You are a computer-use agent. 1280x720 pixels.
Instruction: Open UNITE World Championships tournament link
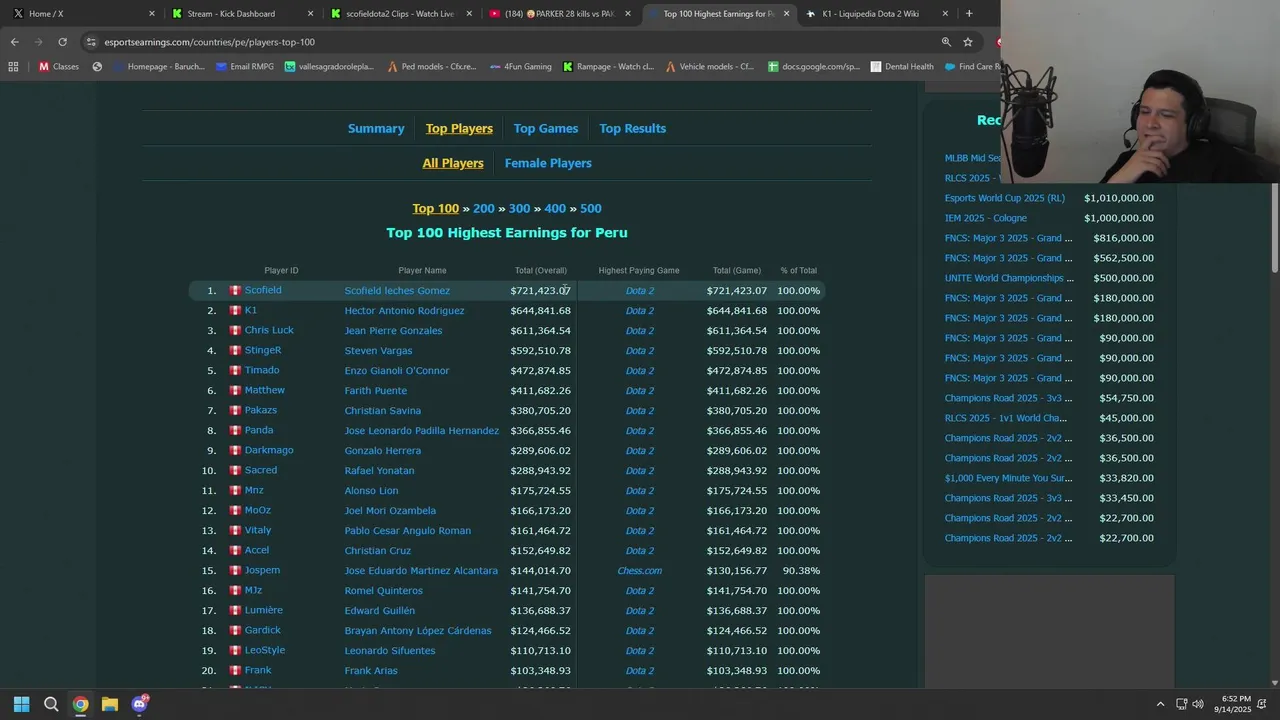click(x=1008, y=278)
